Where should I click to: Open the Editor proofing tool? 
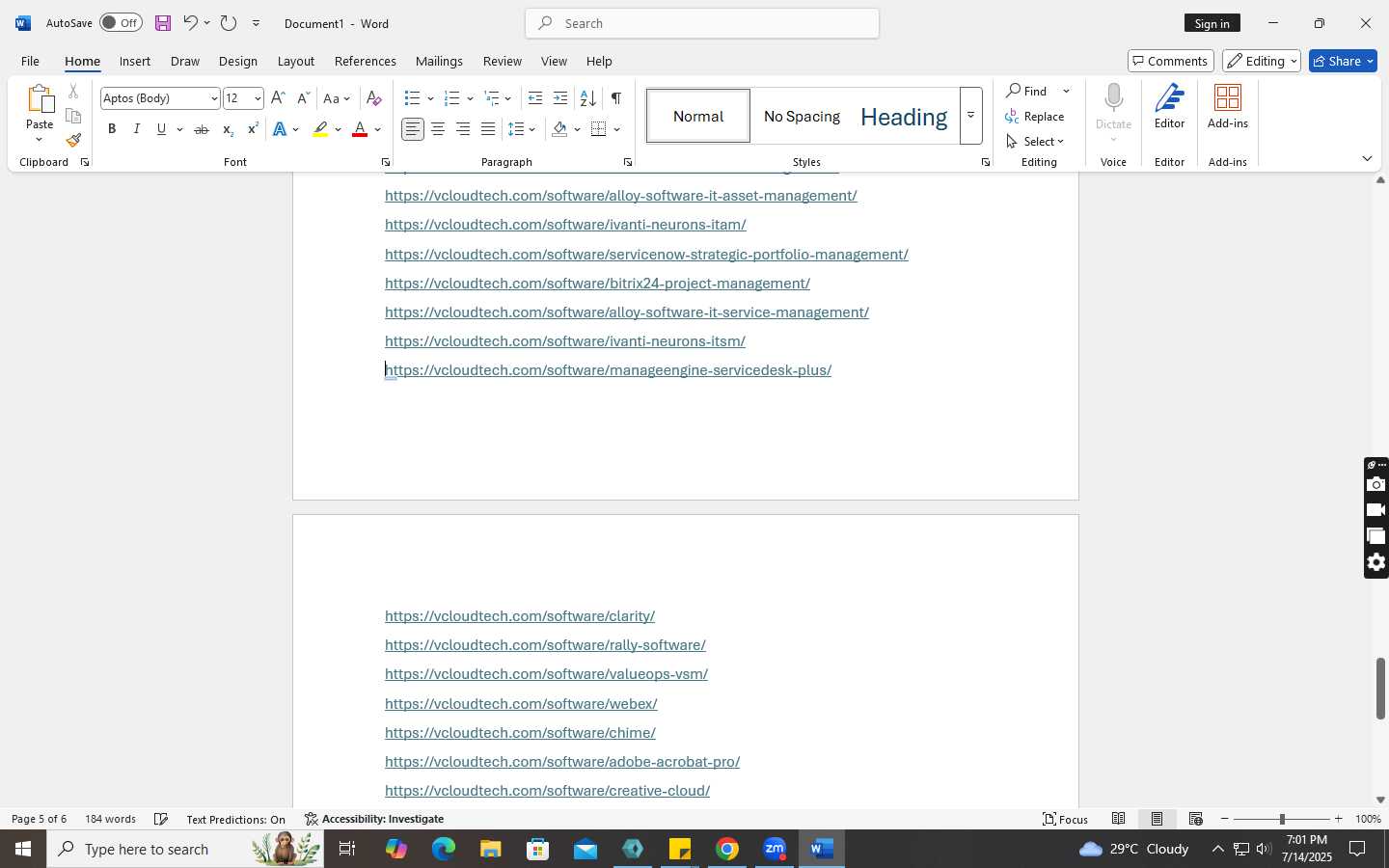tap(1169, 106)
